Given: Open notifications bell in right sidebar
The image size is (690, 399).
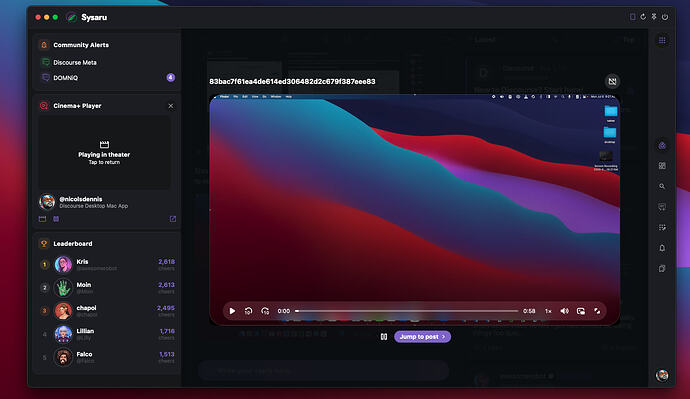Looking at the screenshot, I should coord(662,248).
